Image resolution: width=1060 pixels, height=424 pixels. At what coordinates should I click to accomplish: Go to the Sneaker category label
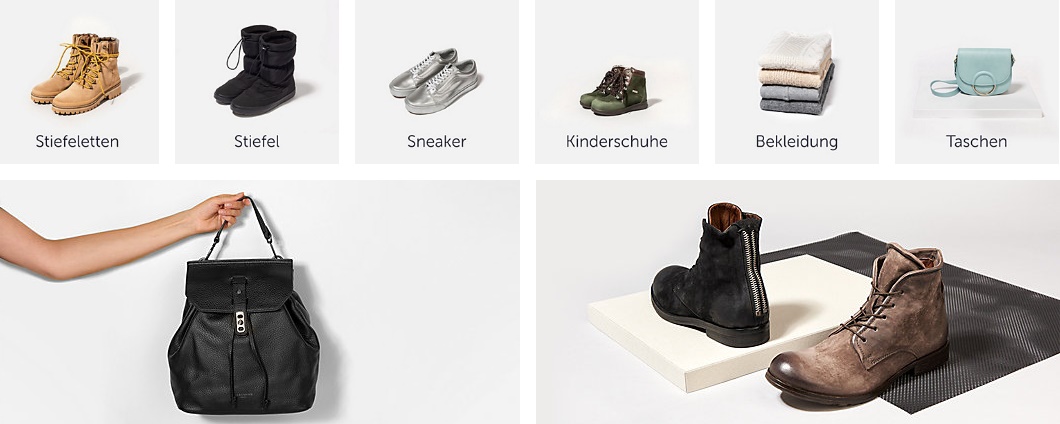436,141
